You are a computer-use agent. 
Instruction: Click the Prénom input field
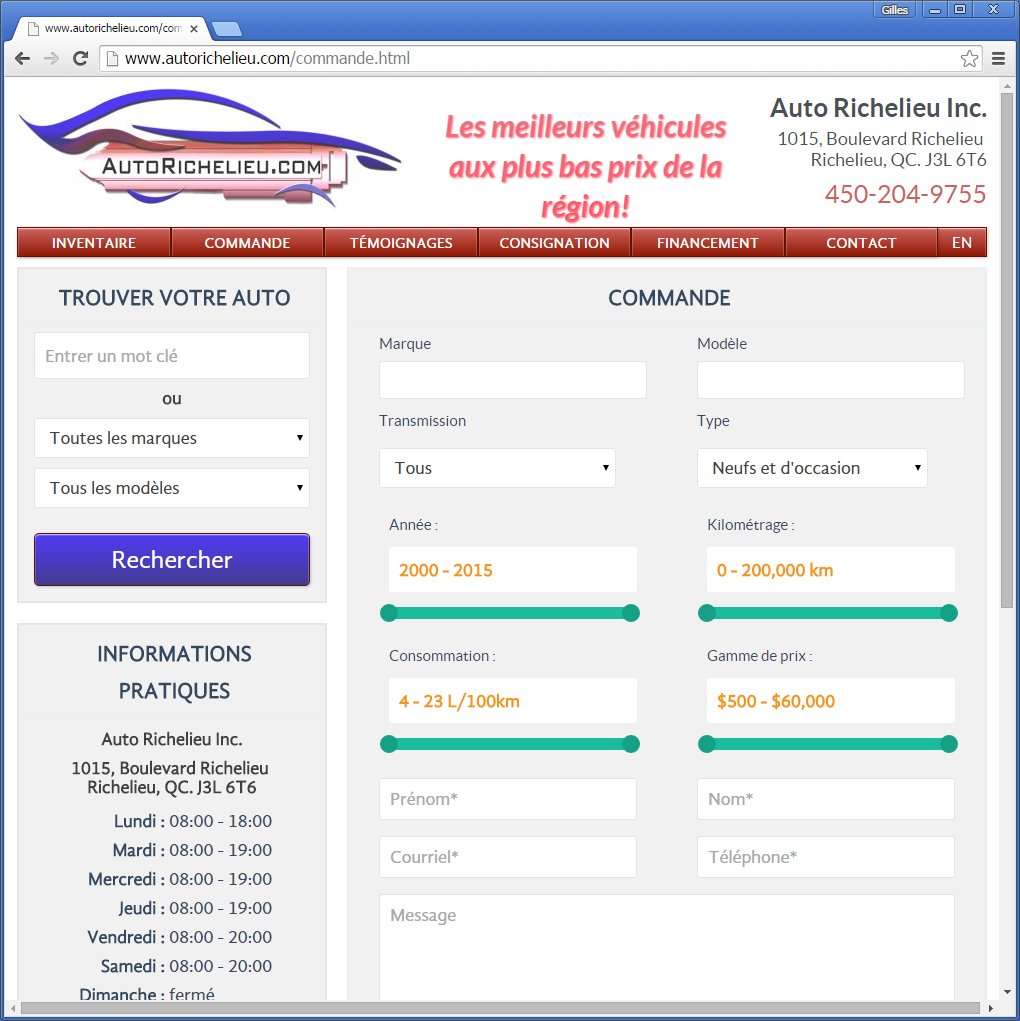[508, 800]
